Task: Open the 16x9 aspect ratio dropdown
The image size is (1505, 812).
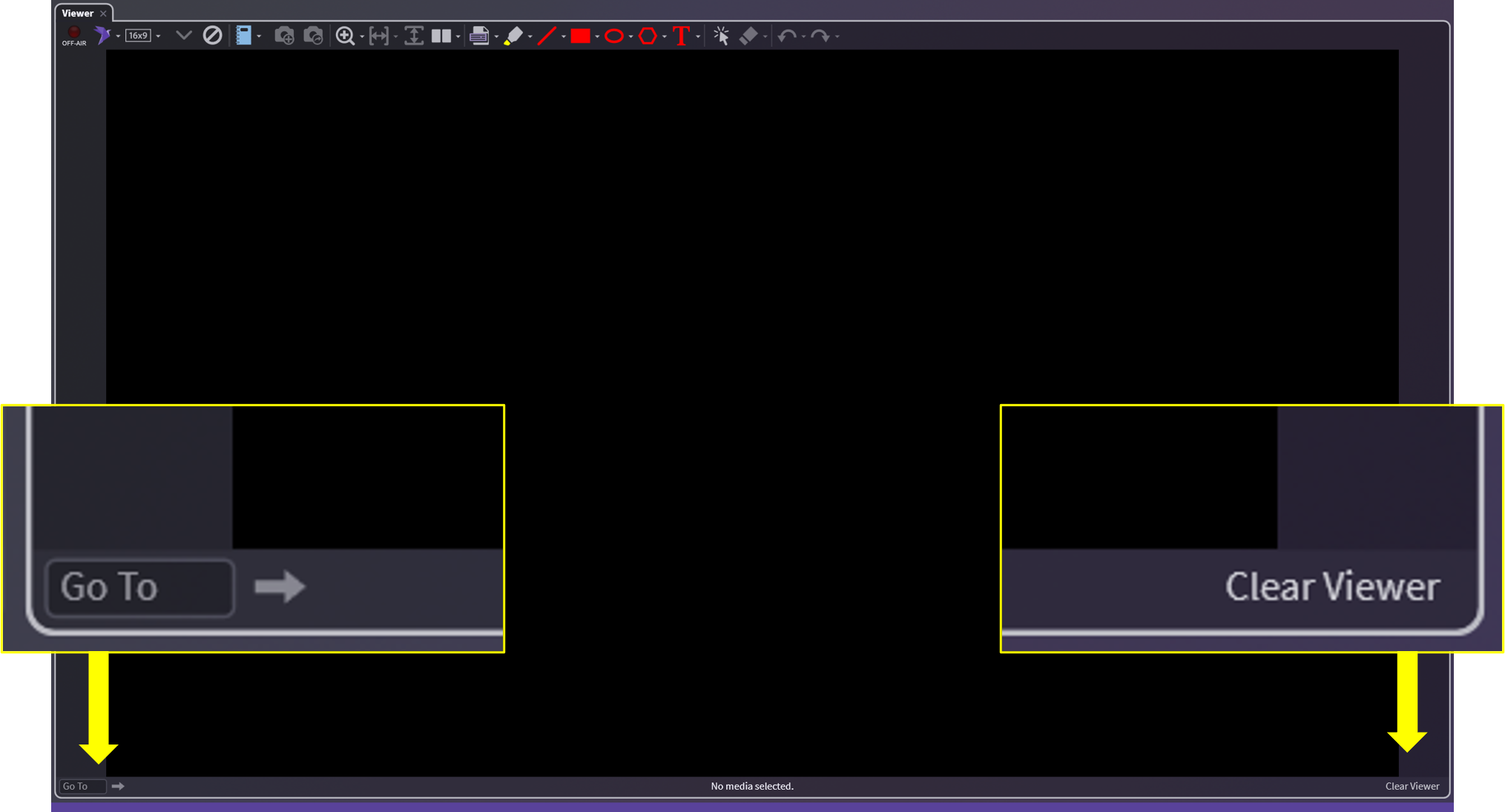Action: (158, 36)
